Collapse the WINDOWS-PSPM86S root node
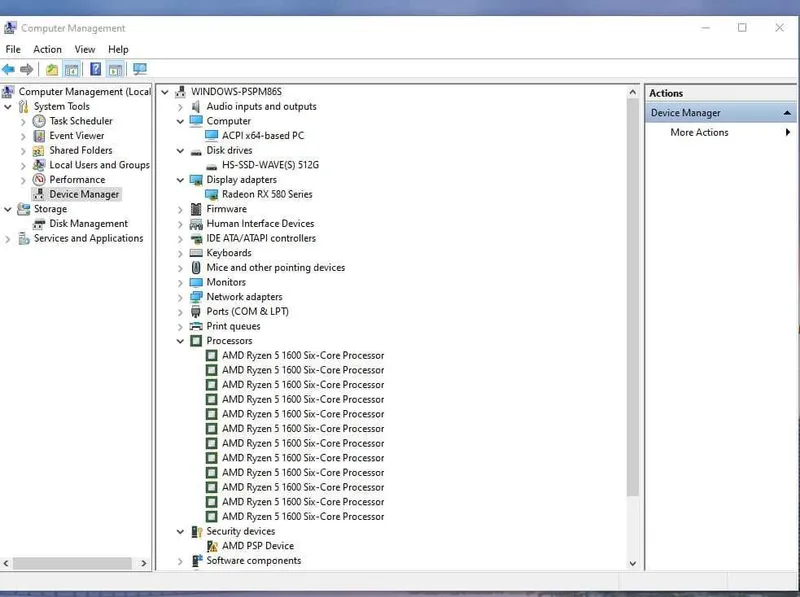 165,92
